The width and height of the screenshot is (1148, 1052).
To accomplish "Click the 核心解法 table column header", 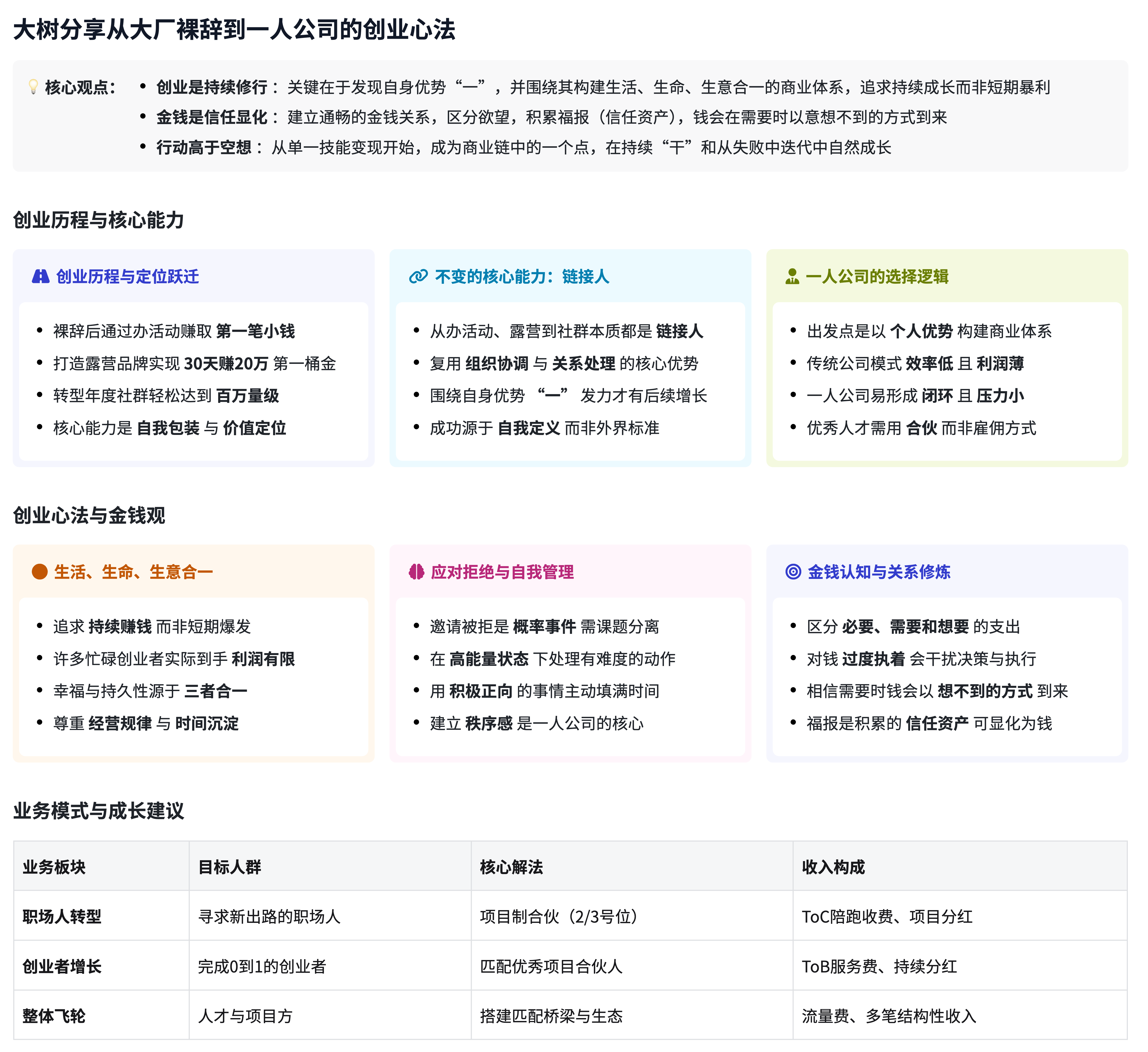I will click(x=511, y=867).
